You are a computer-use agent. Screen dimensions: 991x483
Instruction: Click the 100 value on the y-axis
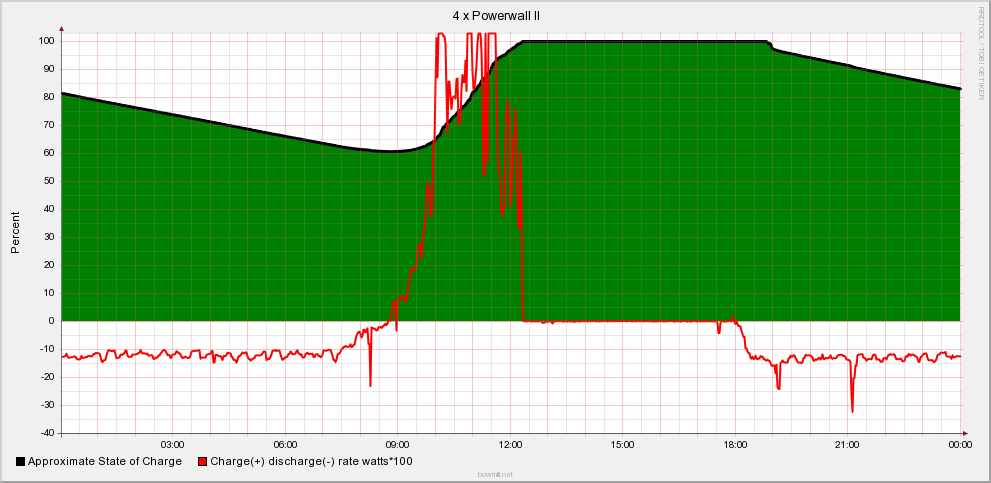[46, 41]
